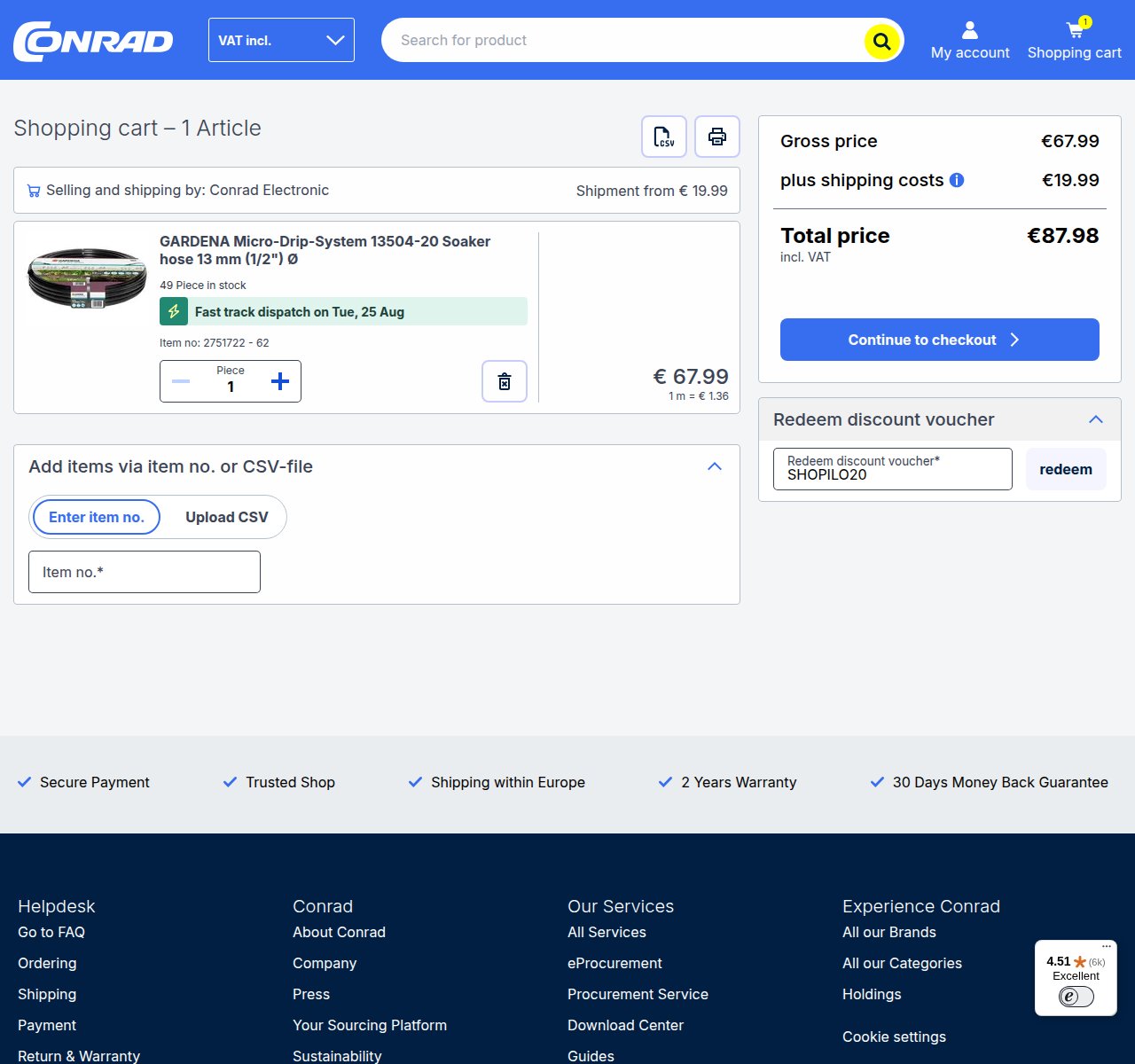The image size is (1135, 1064).
Task: Collapse the Add items via item no. section
Action: click(715, 466)
